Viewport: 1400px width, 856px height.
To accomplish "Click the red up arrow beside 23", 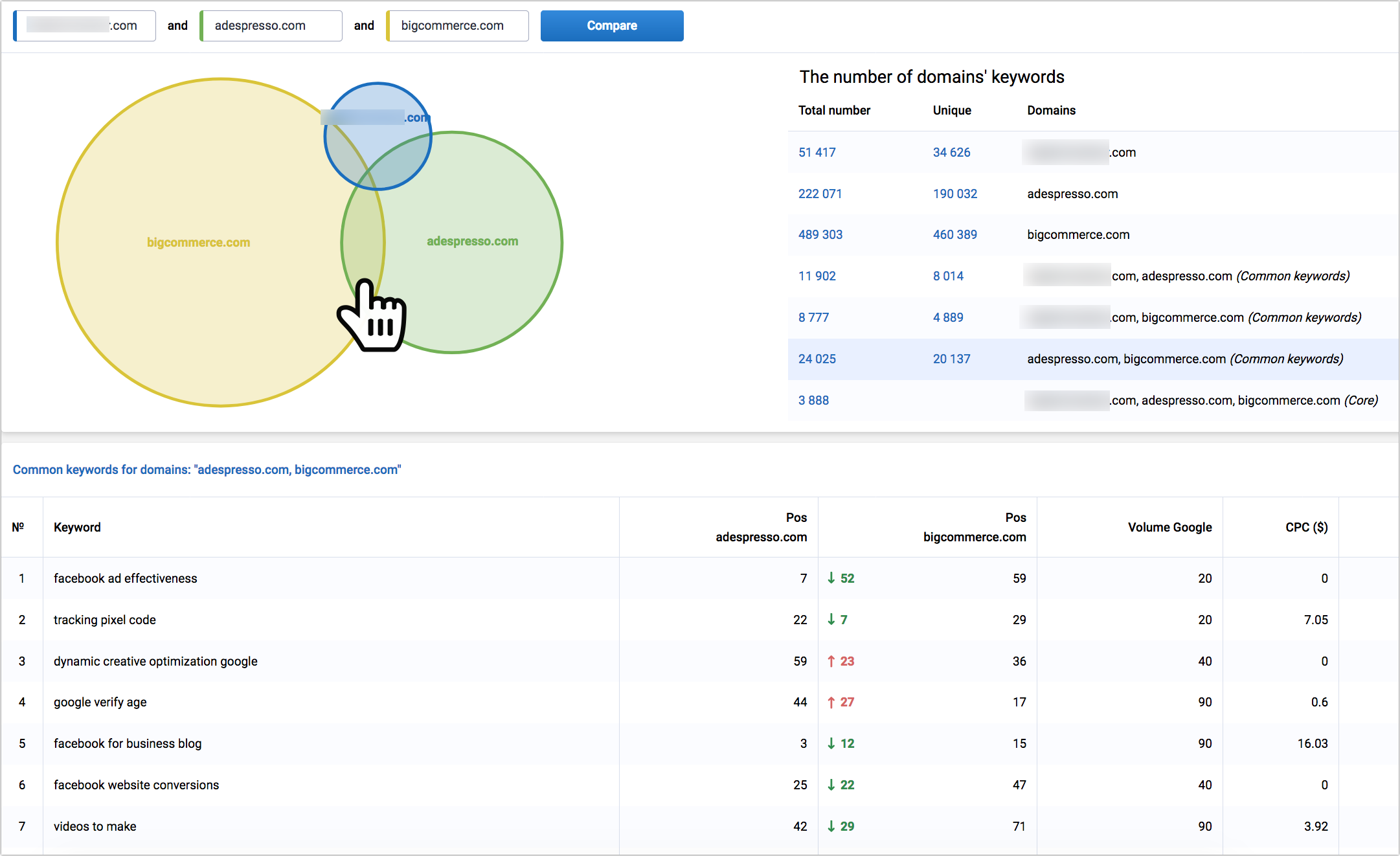I will click(832, 661).
